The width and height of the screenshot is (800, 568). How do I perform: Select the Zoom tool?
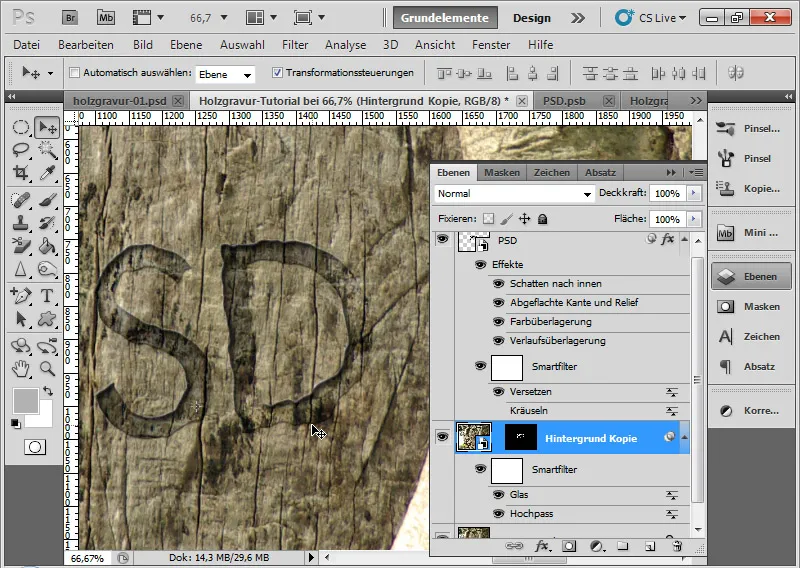pyautogui.click(x=47, y=368)
